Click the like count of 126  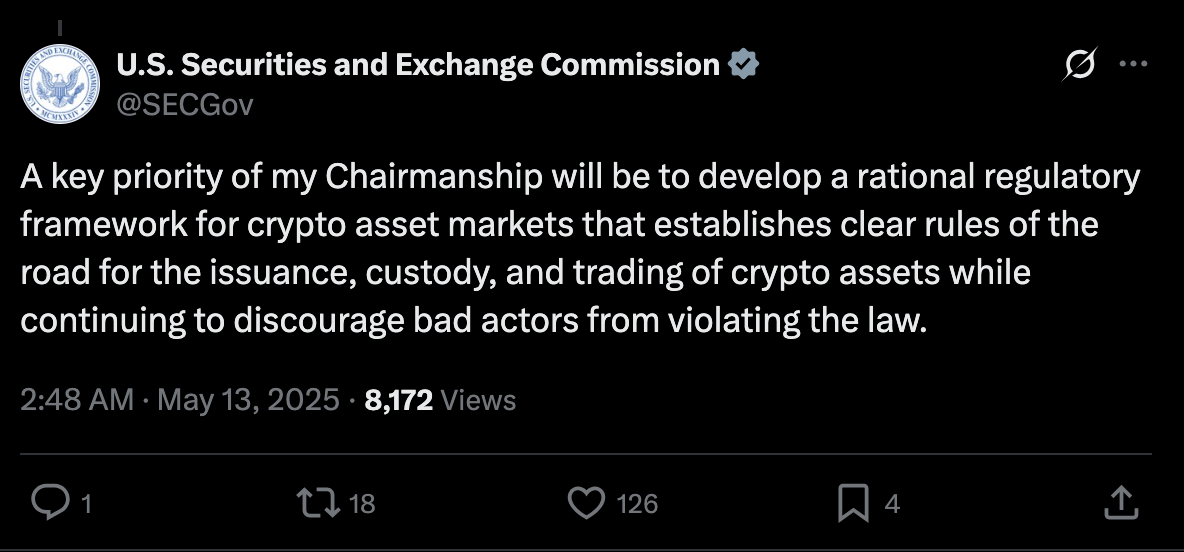[x=637, y=504]
